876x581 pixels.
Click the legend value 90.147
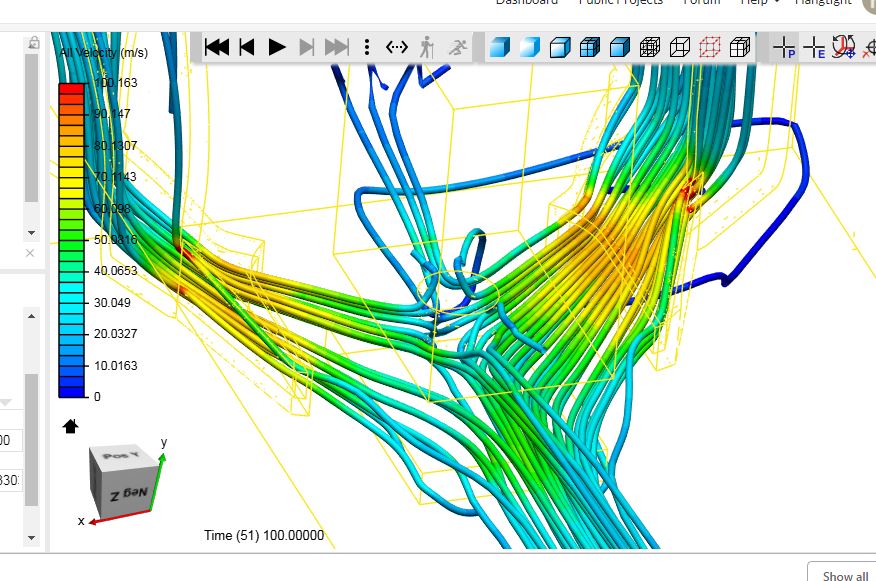(112, 114)
